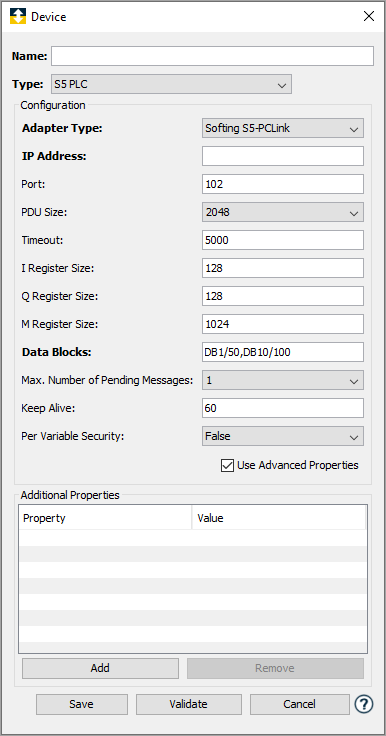The image size is (386, 736).
Task: Expand Max. Number of Pending Messages dropdown
Action: [283, 380]
